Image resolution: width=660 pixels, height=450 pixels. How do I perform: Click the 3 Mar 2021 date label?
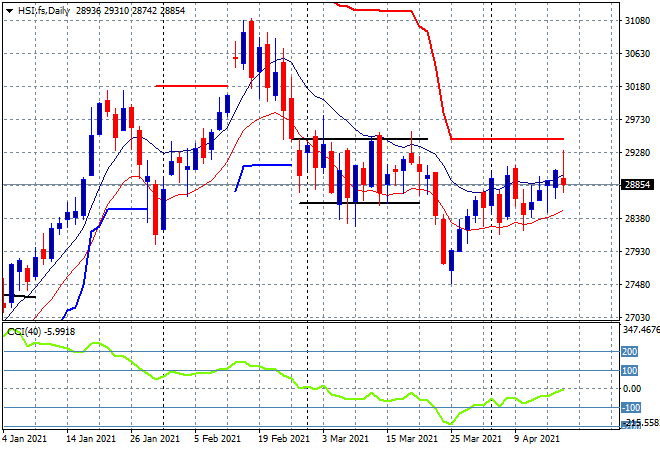click(346, 439)
